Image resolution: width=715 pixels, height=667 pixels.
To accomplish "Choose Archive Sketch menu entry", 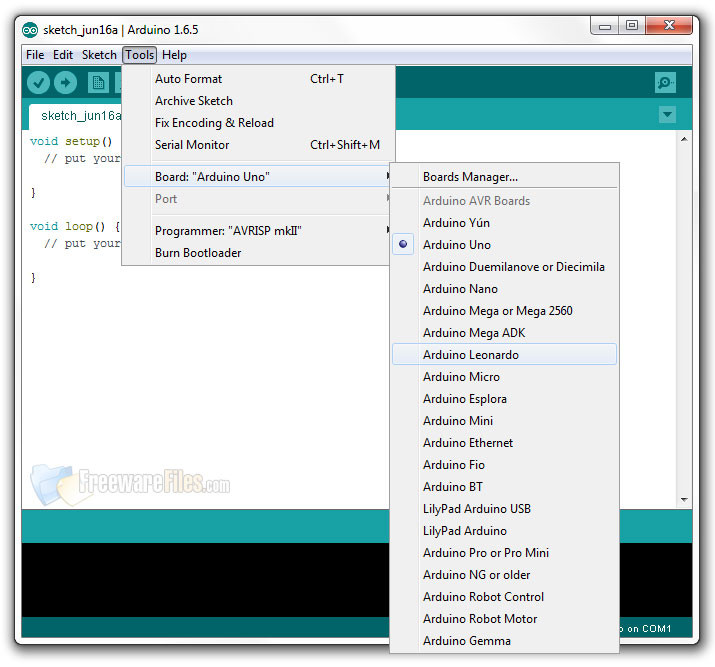I will (x=257, y=101).
